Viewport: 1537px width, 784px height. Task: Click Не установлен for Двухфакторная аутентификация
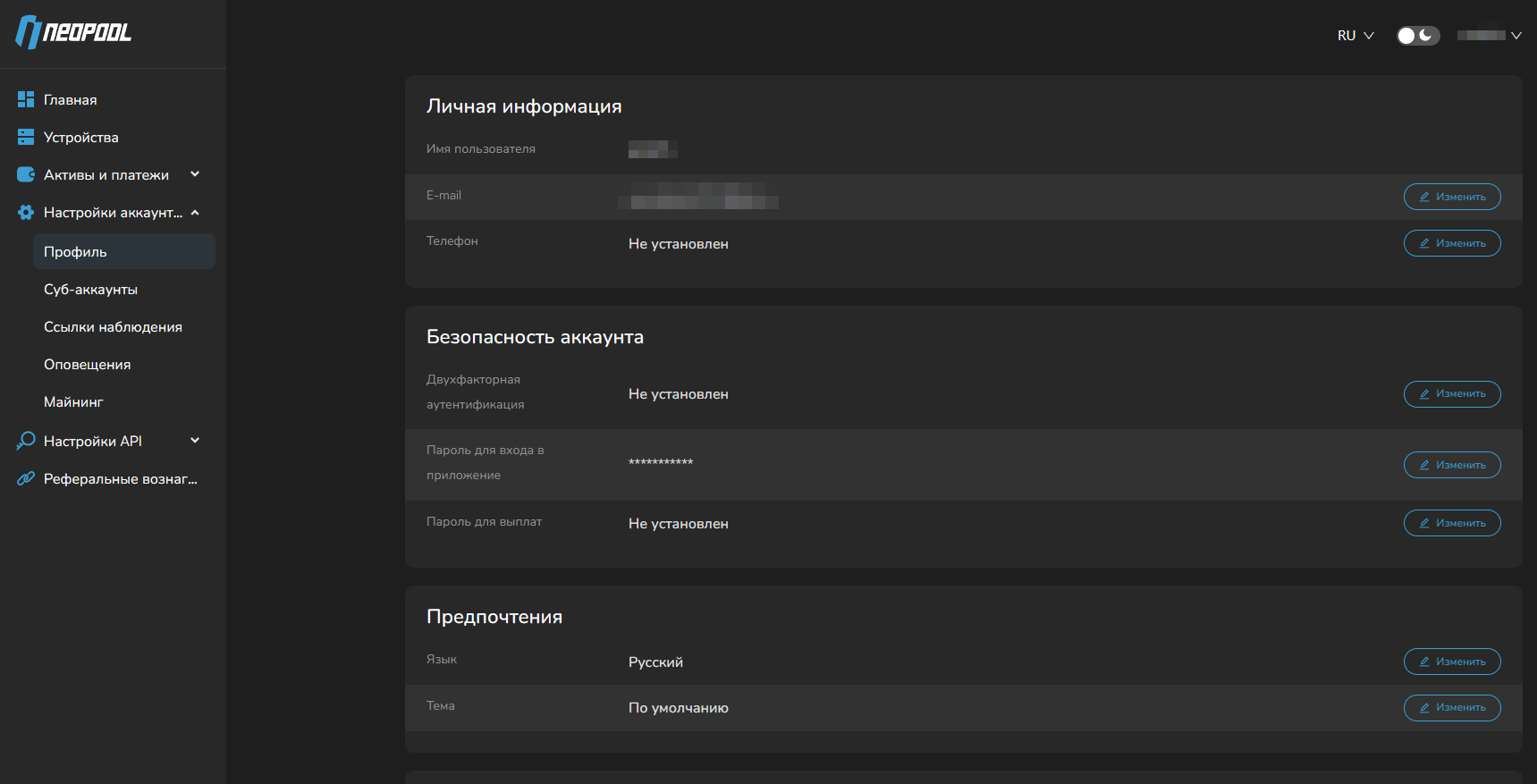click(679, 394)
